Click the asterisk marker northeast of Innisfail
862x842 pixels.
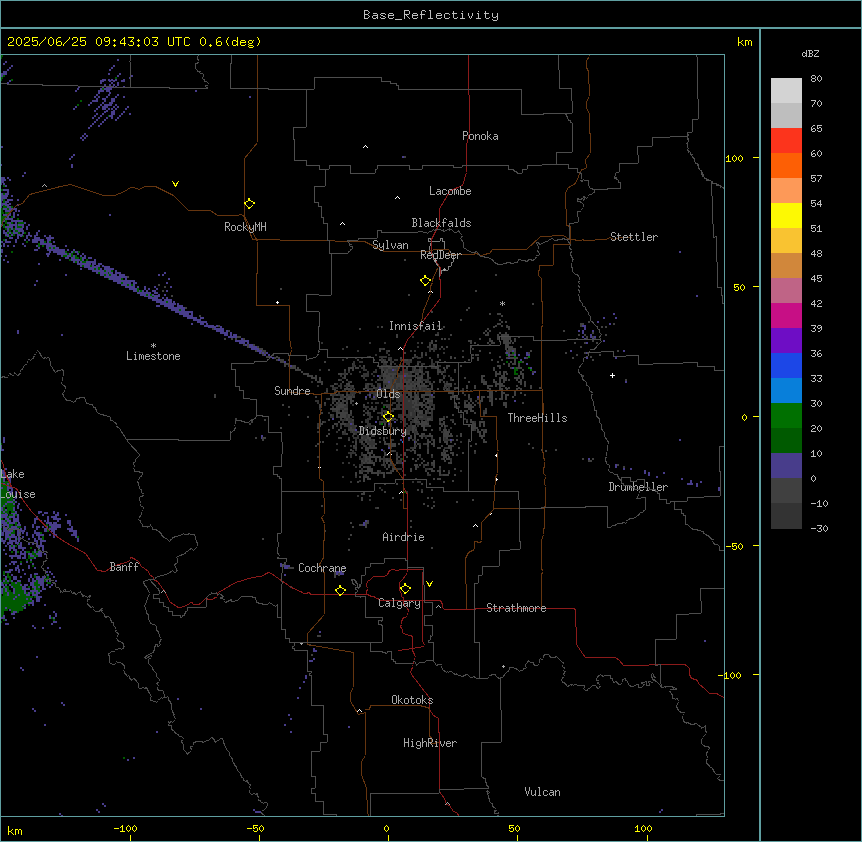pyautogui.click(x=502, y=303)
